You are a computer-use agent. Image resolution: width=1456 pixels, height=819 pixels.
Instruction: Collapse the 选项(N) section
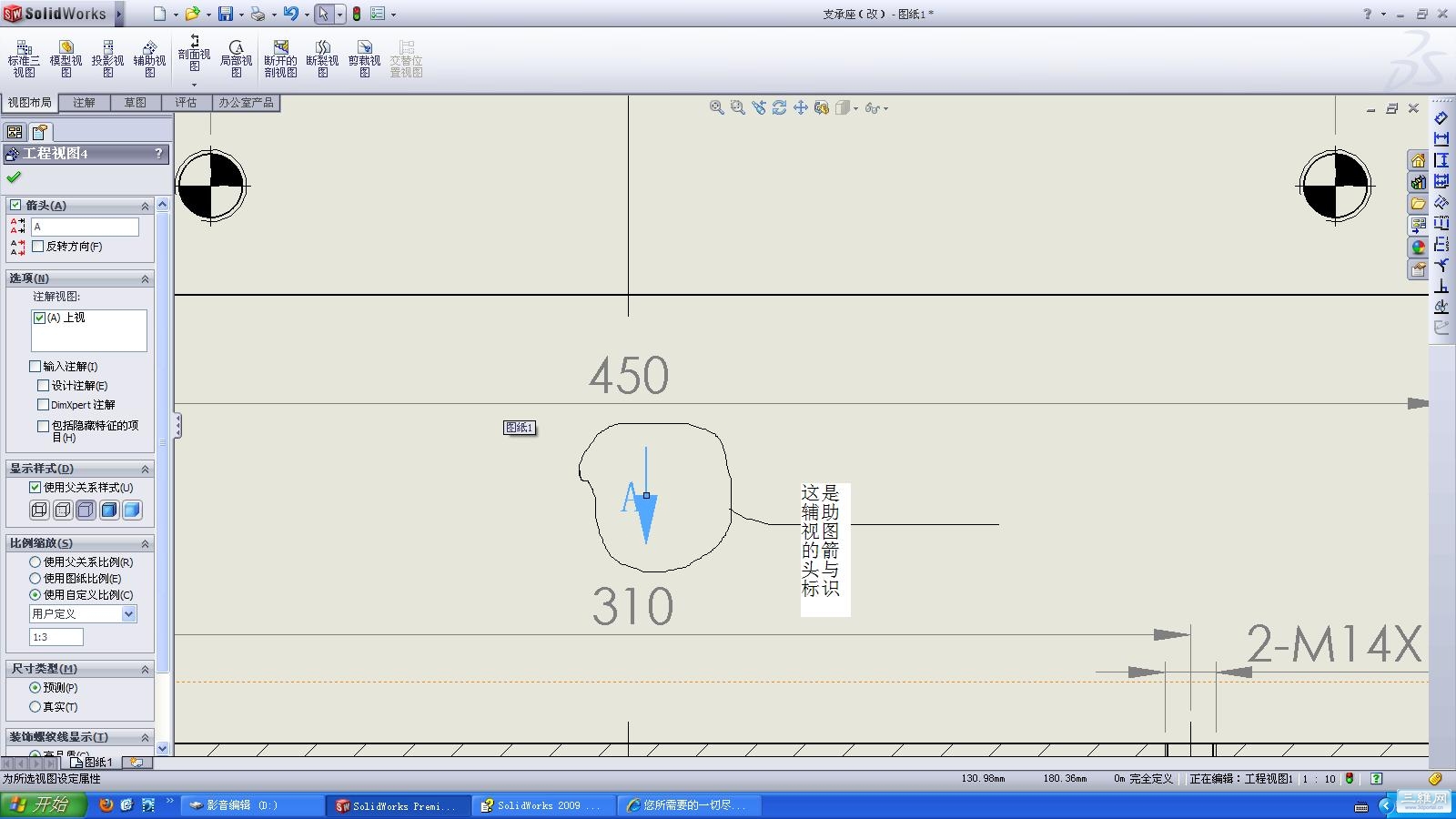pyautogui.click(x=145, y=278)
